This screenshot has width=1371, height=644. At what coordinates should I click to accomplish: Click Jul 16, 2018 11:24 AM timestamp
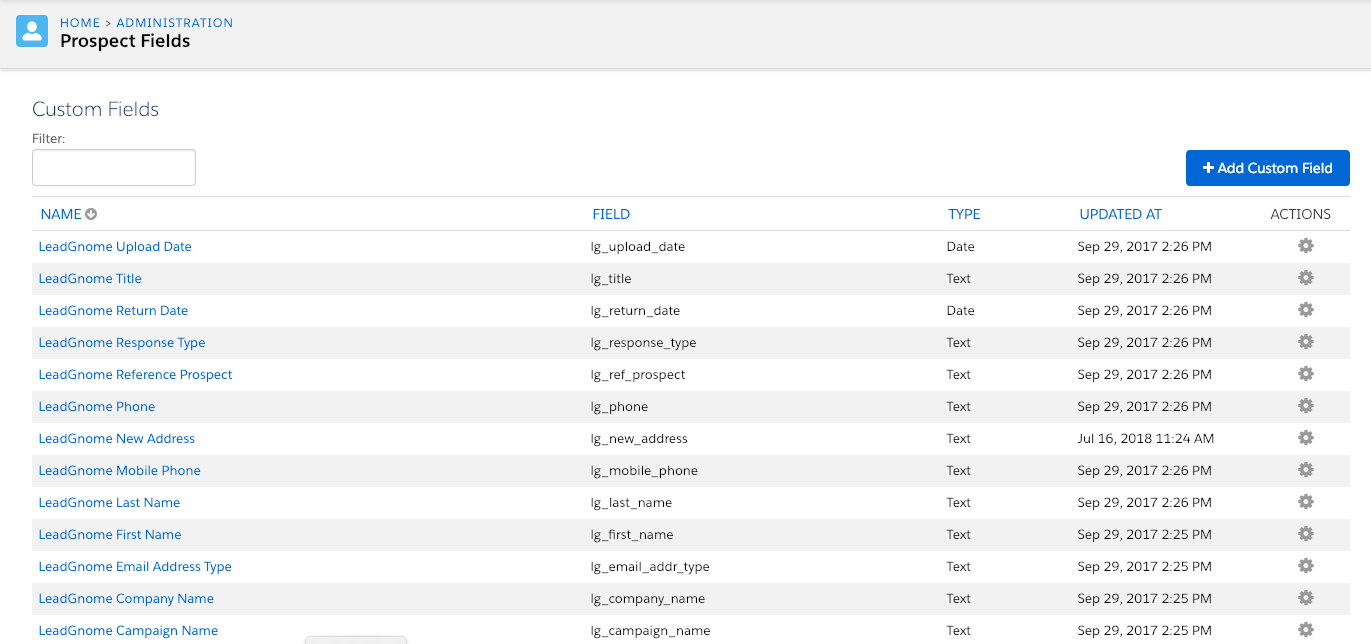(x=1146, y=438)
